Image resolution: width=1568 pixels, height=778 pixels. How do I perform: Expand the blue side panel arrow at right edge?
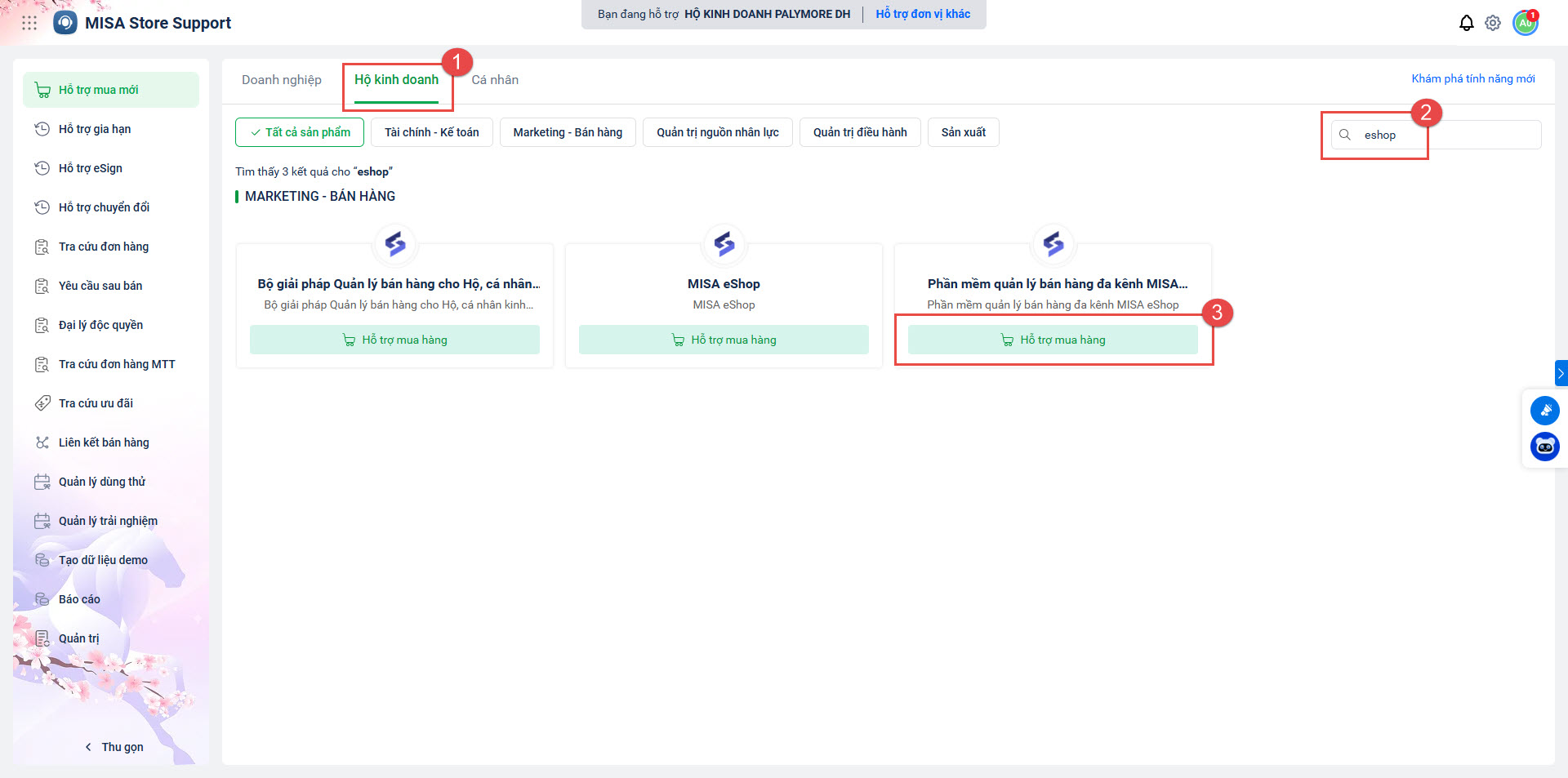click(x=1561, y=373)
